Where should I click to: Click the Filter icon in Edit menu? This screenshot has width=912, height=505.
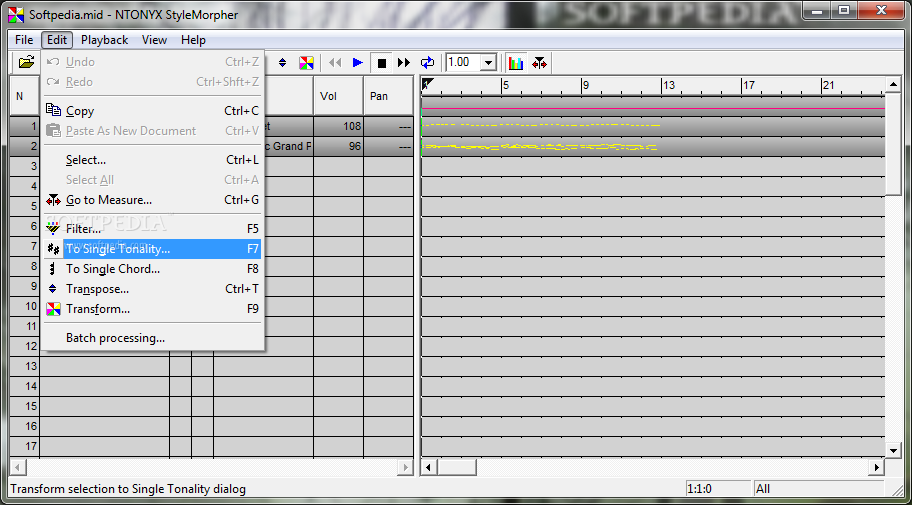(54, 227)
